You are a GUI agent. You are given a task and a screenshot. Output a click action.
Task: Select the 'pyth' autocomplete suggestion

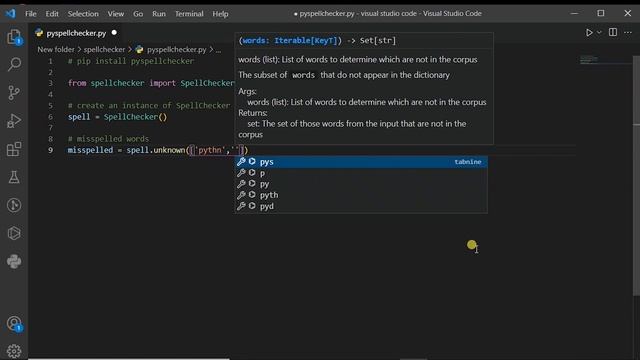(361, 195)
